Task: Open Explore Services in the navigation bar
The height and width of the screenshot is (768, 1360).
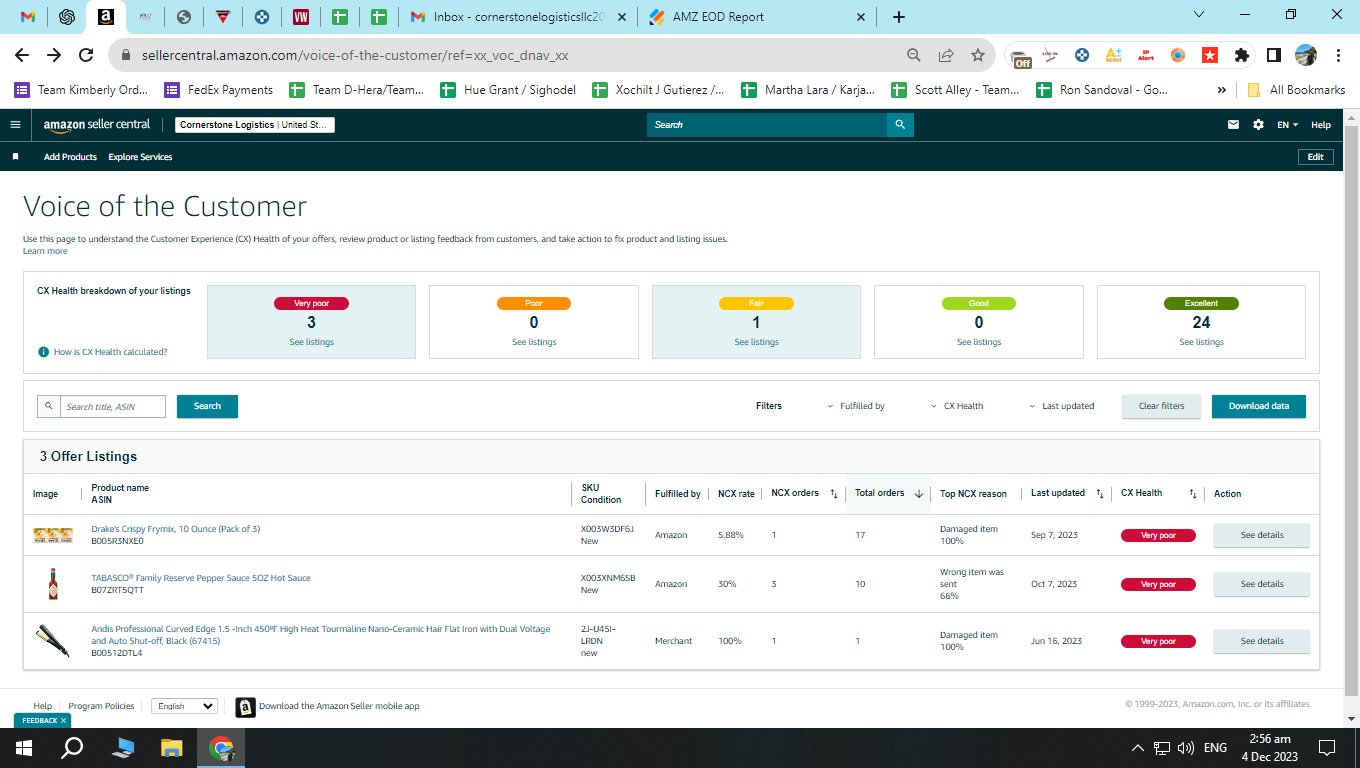Action: click(x=140, y=157)
